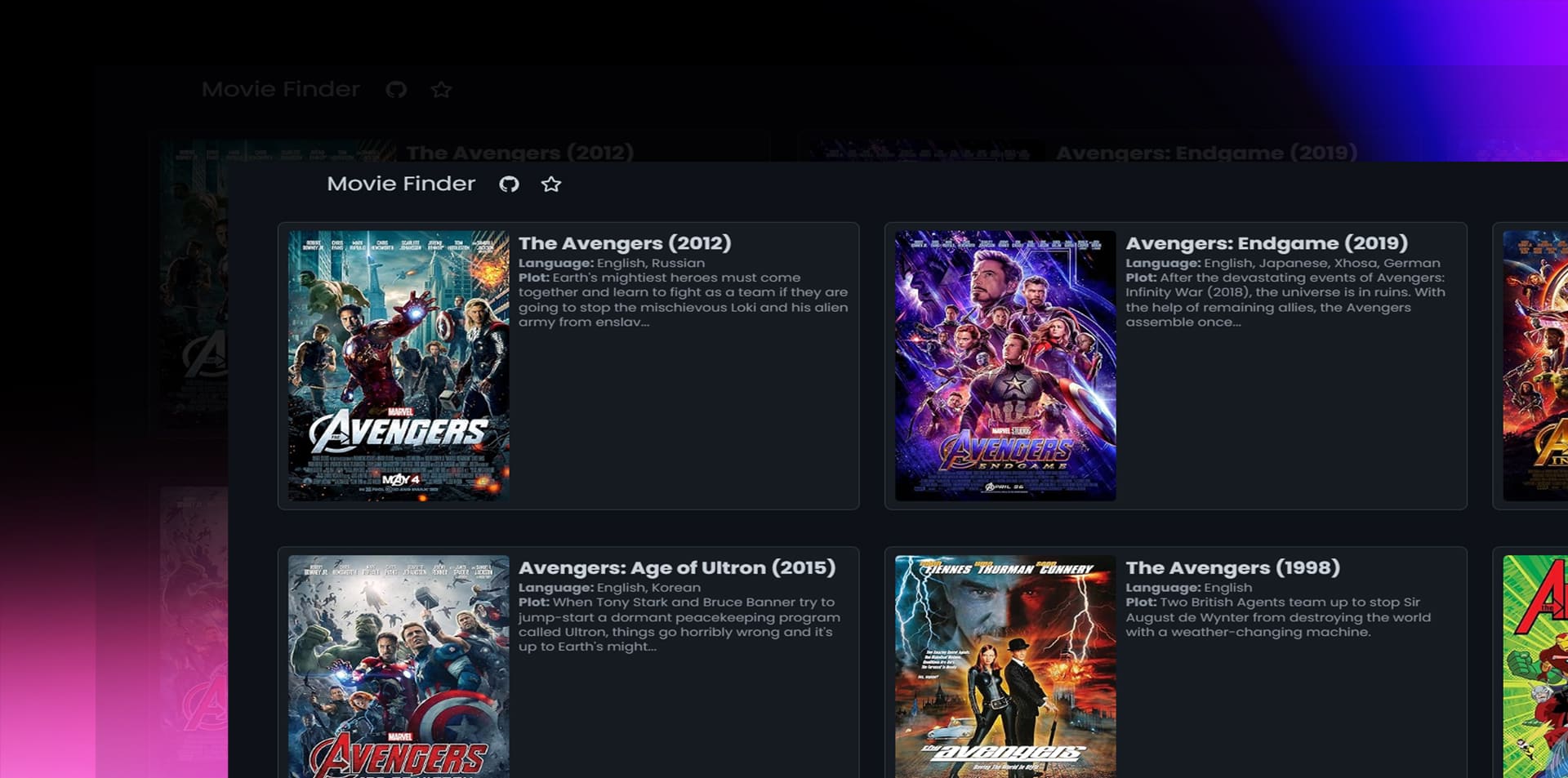The image size is (1568, 778).
Task: Select the Age of Ultron poster
Action: [x=399, y=666]
